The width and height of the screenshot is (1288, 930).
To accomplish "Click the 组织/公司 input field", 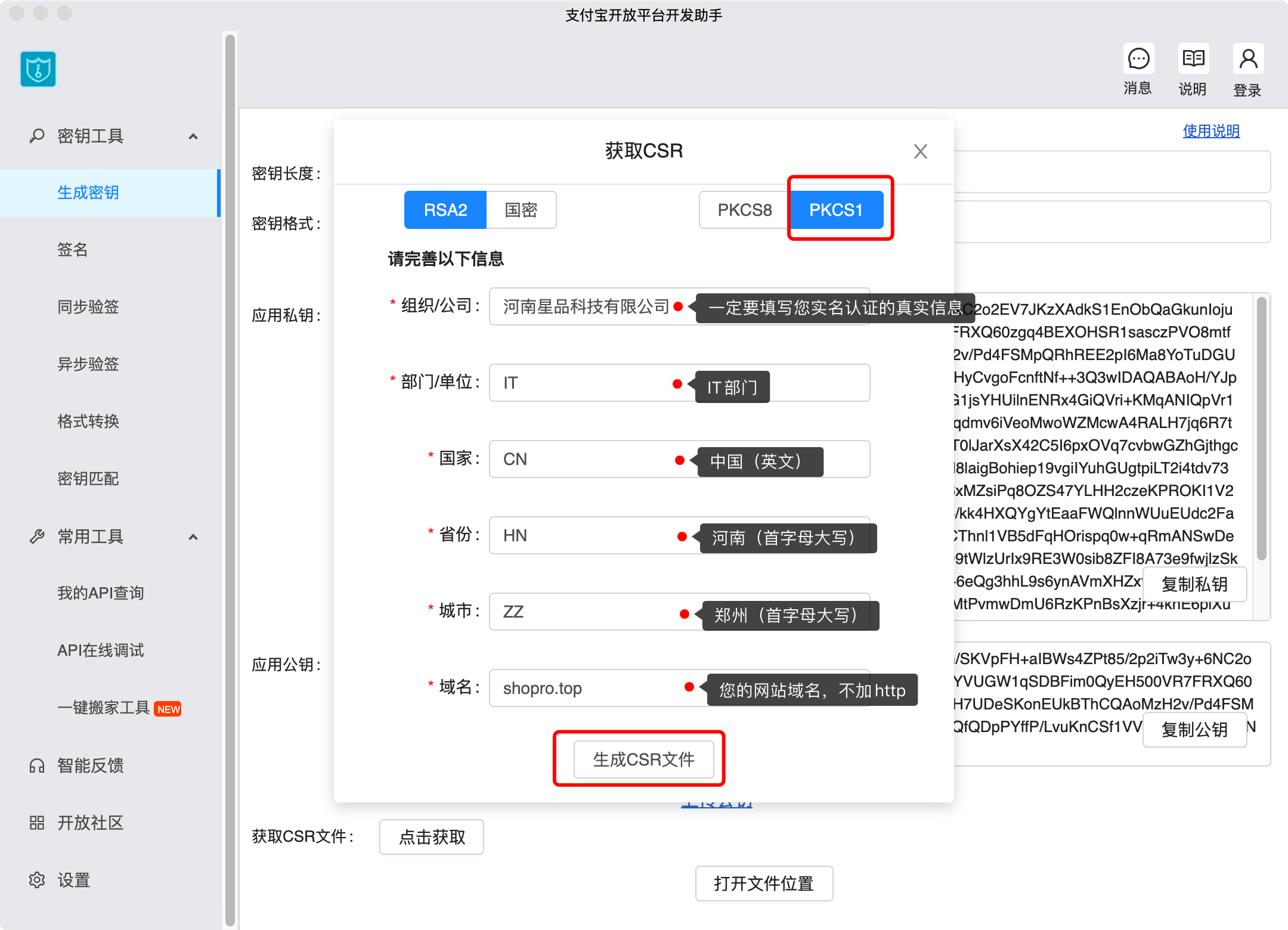I will 679,306.
